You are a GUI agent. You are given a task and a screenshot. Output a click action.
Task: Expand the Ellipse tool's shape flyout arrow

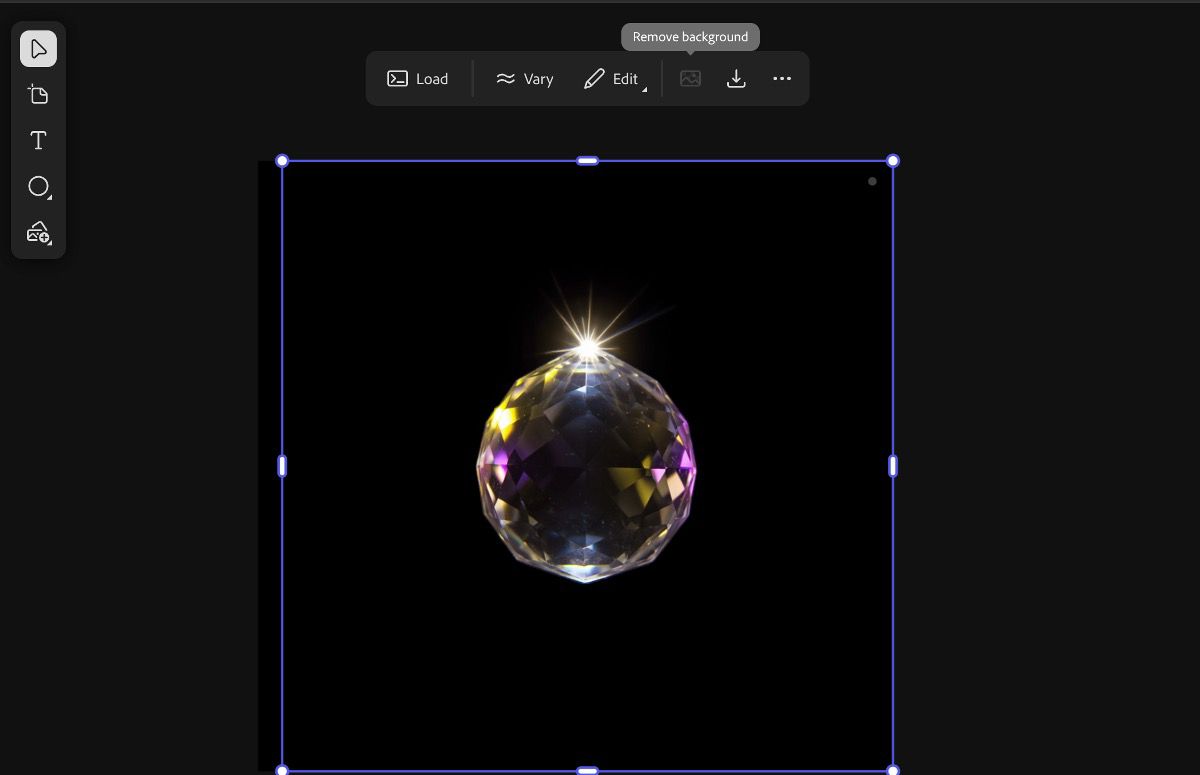(x=49, y=198)
